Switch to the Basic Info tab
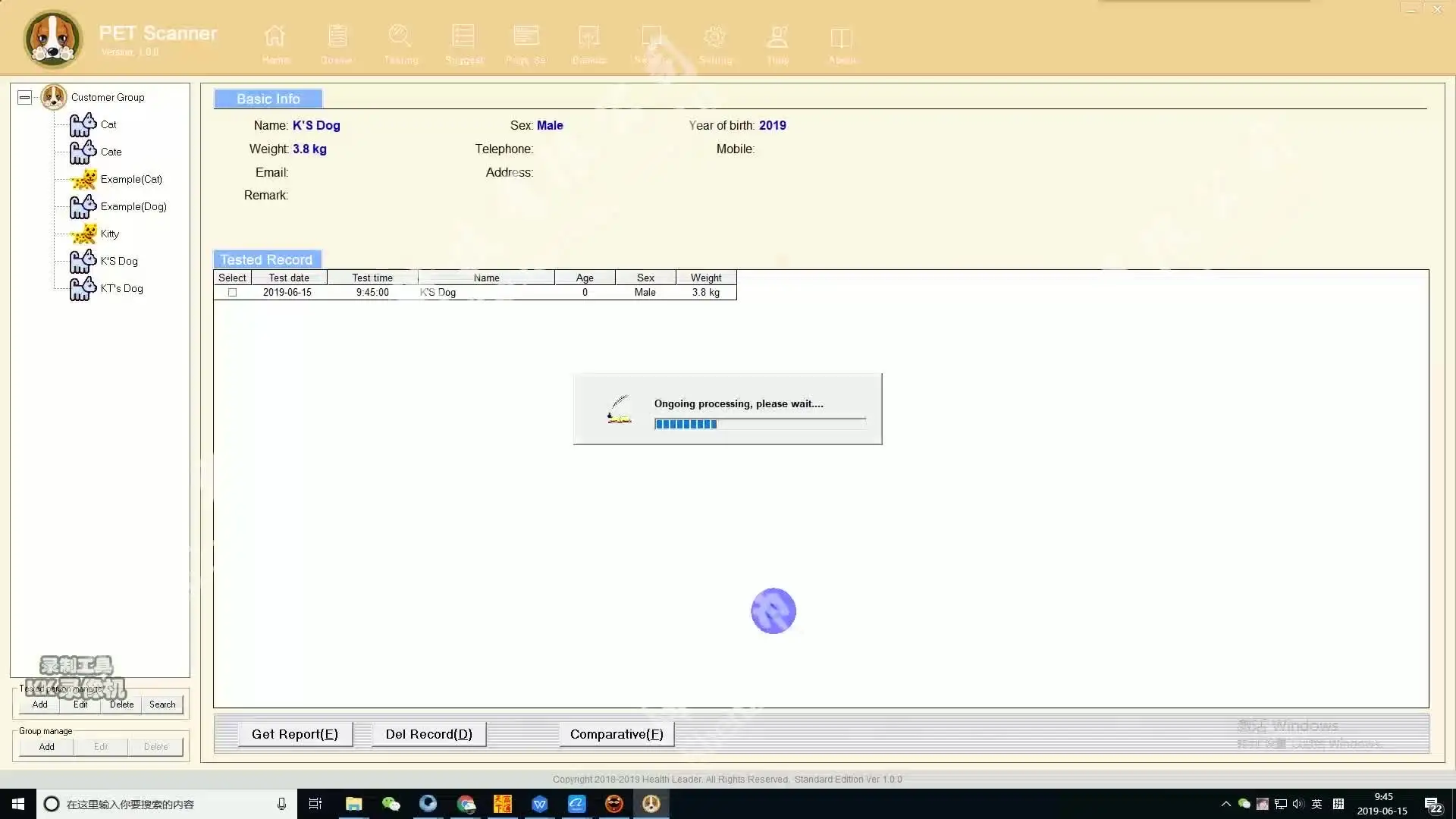The height and width of the screenshot is (819, 1456). pos(268,99)
